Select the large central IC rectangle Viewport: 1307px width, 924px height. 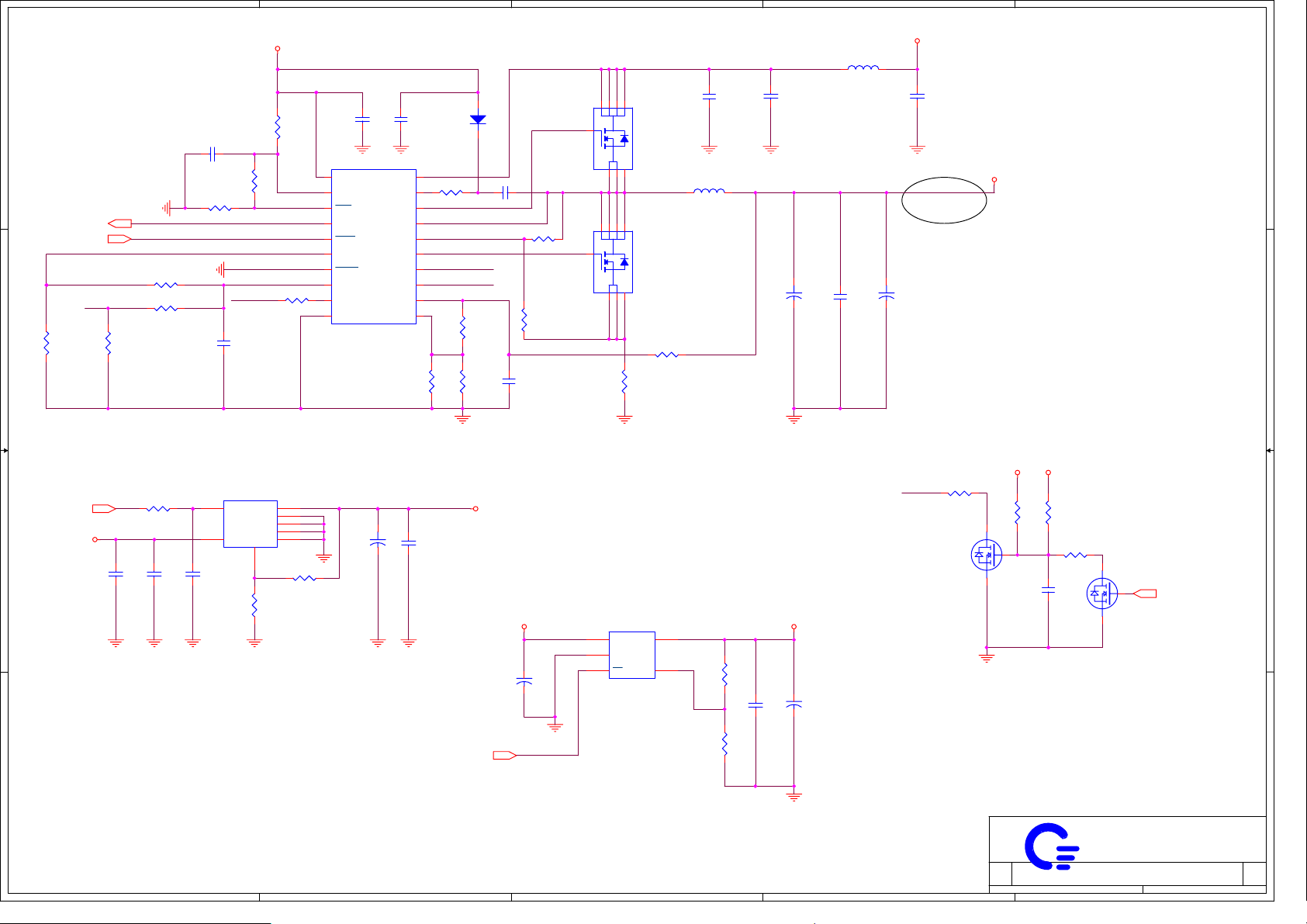pyautogui.click(x=374, y=247)
